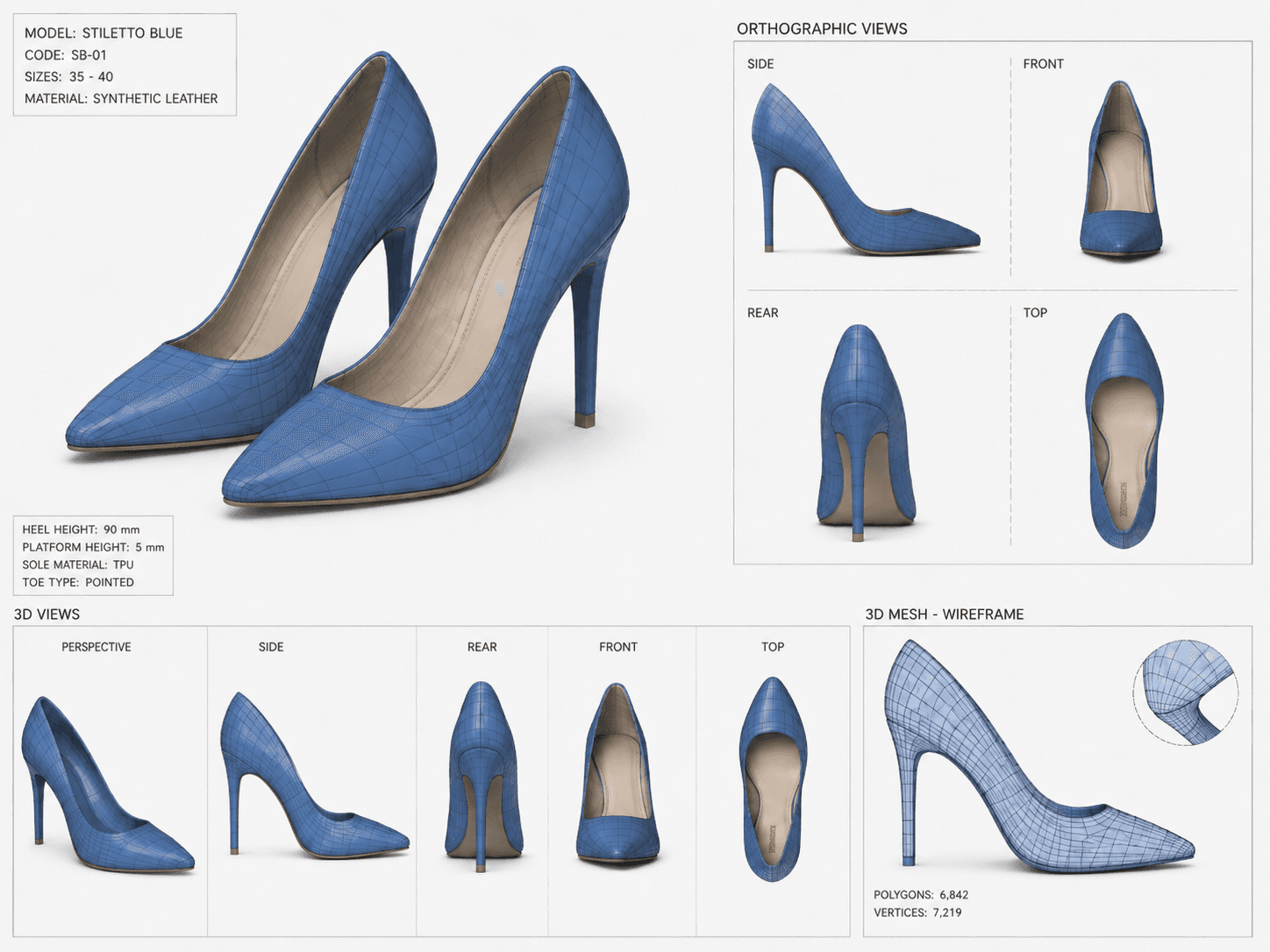The width and height of the screenshot is (1270, 952).
Task: Select the 3D Views TOP shoe render
Action: pyautogui.click(x=773, y=779)
